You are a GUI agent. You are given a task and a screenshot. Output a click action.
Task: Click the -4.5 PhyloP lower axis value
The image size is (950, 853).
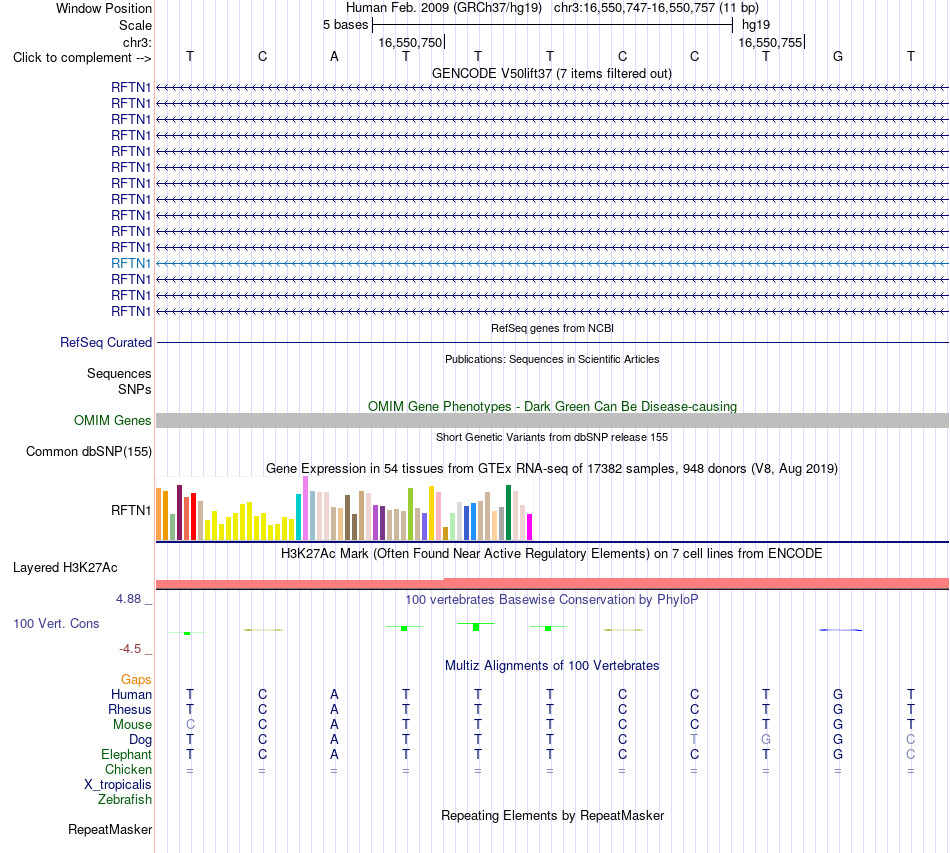(x=130, y=649)
